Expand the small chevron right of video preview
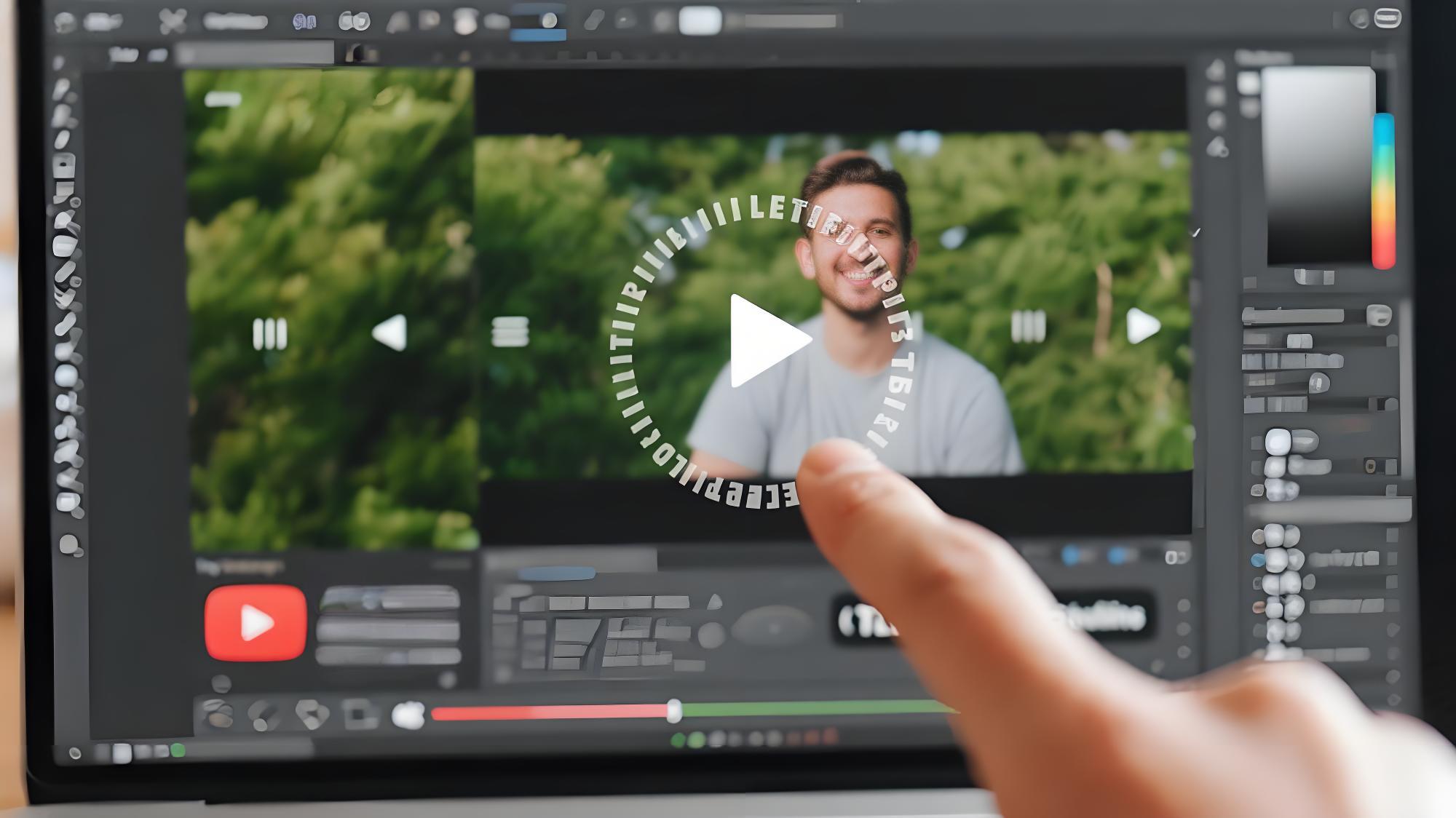The width and height of the screenshot is (1456, 818). click(x=1196, y=232)
